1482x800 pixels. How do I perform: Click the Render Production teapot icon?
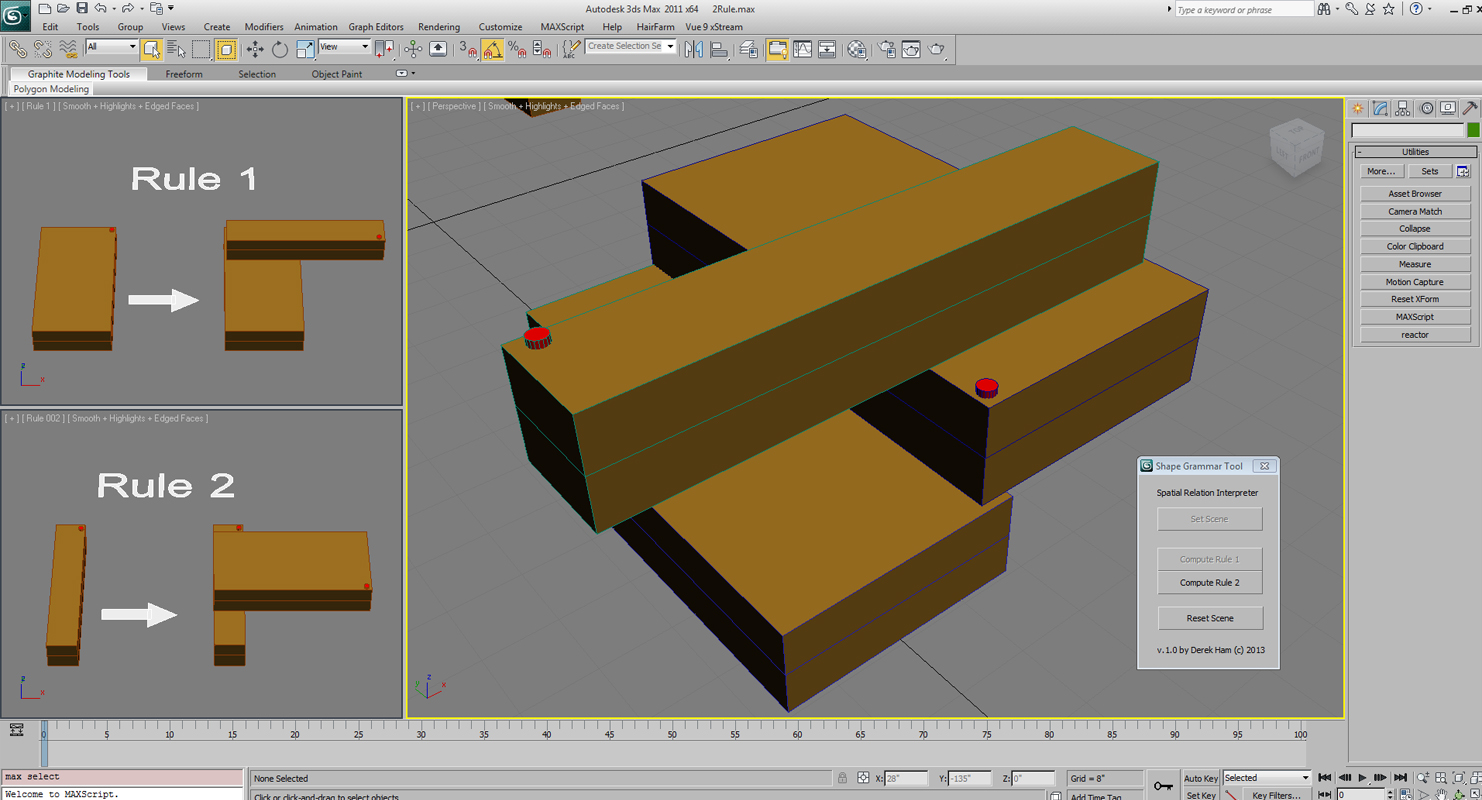pos(936,49)
